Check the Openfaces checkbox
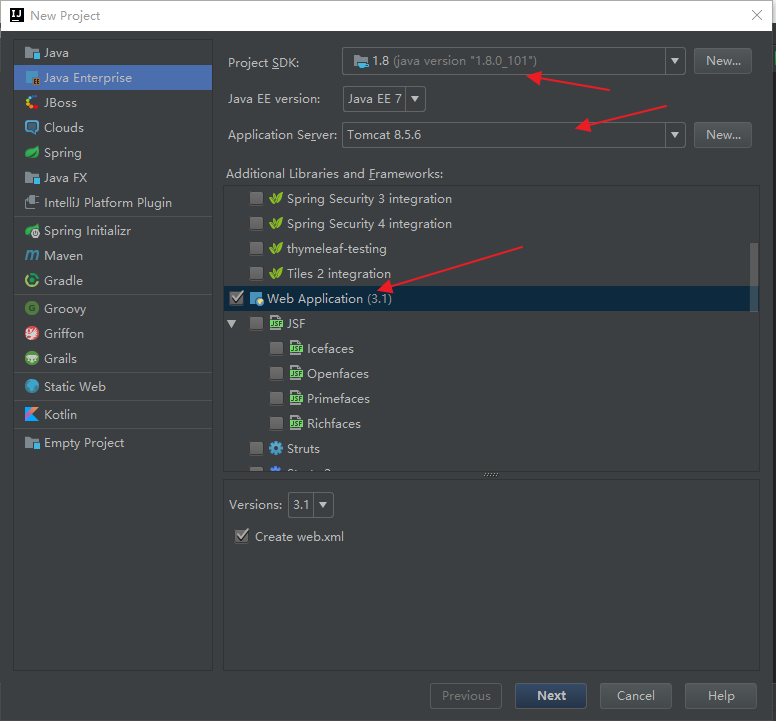The width and height of the screenshot is (776, 721). click(x=276, y=373)
